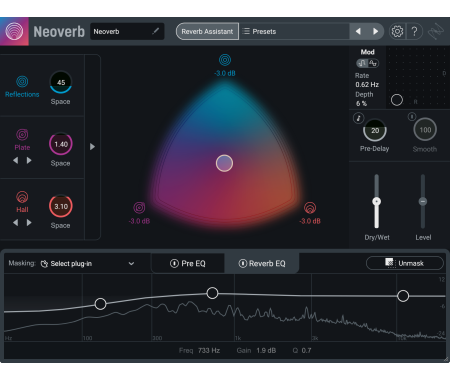The image size is (450, 380).
Task: Switch to the Reverb EQ tab
Action: 262,263
